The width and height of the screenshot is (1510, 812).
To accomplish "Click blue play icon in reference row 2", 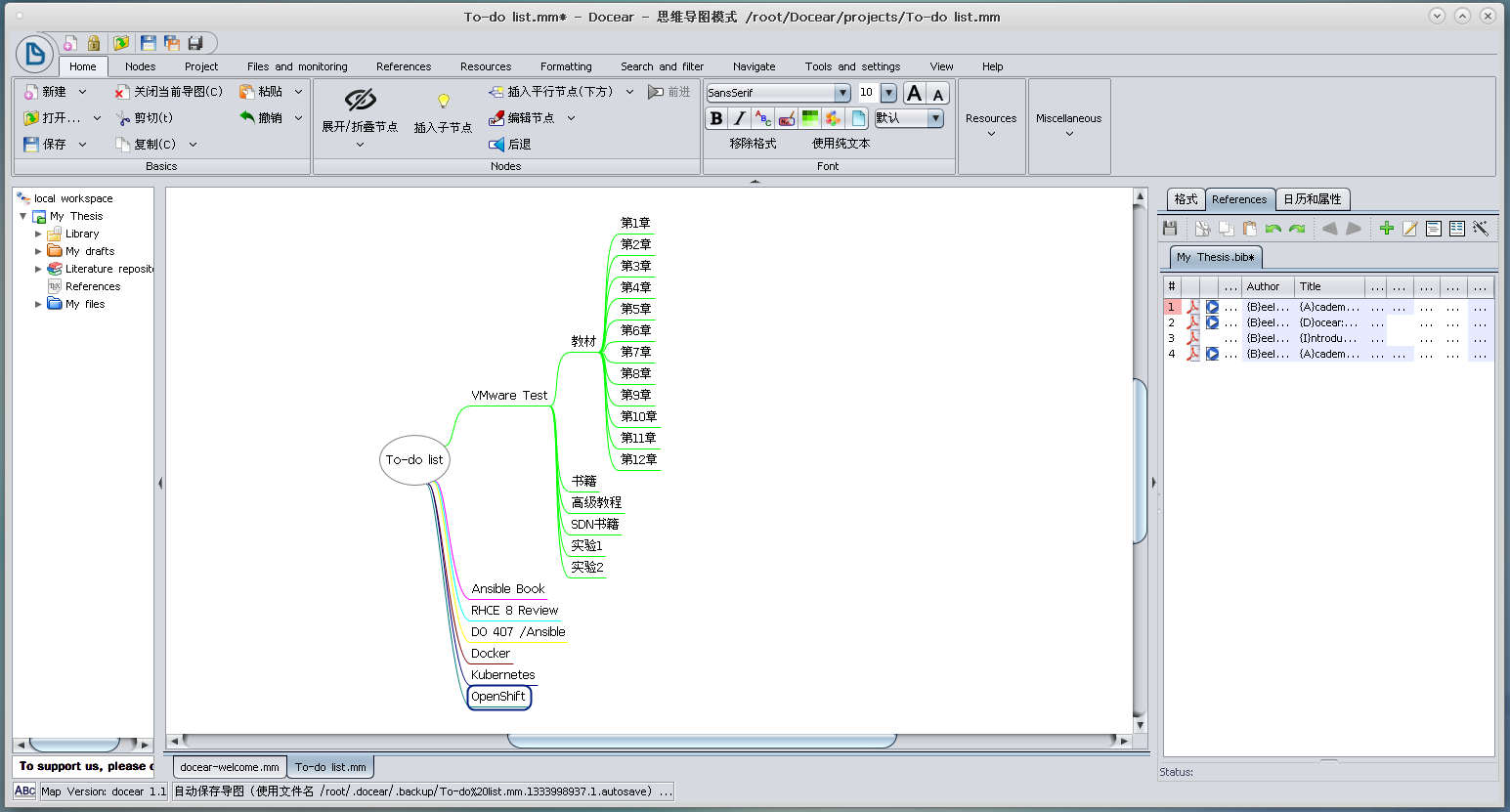I will (1212, 322).
